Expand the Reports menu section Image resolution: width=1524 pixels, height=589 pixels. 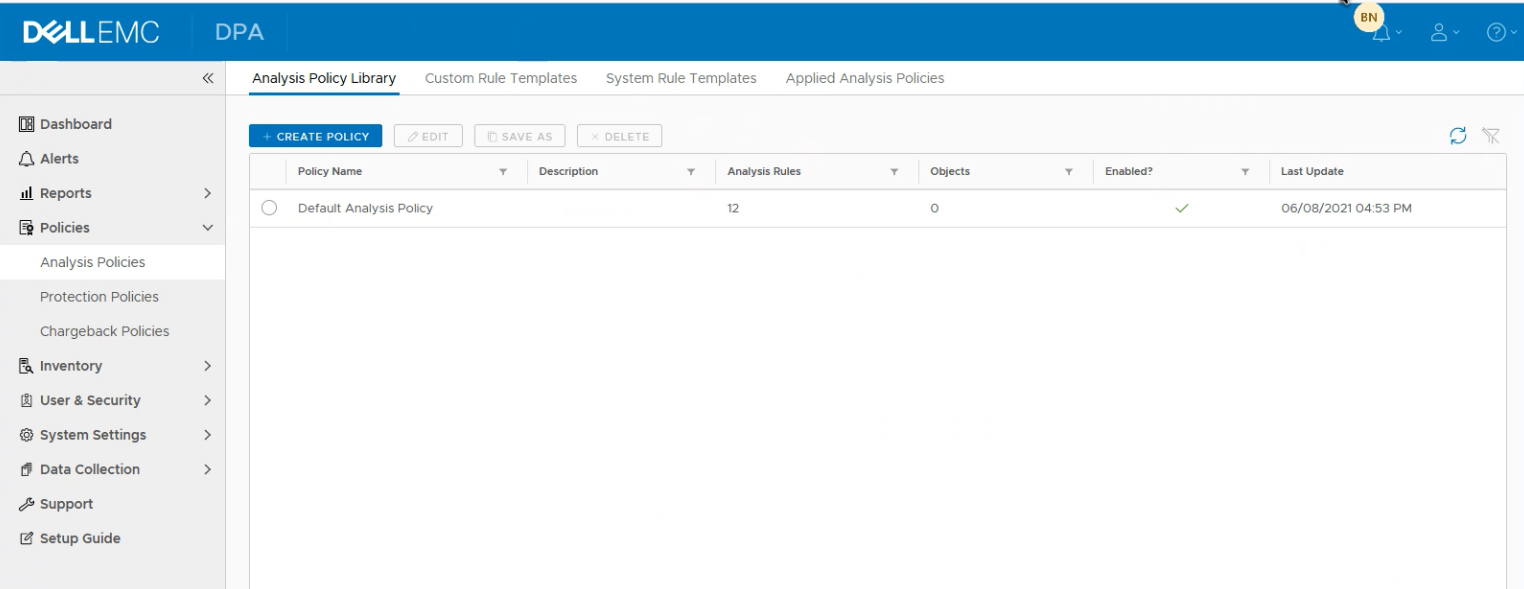(208, 193)
